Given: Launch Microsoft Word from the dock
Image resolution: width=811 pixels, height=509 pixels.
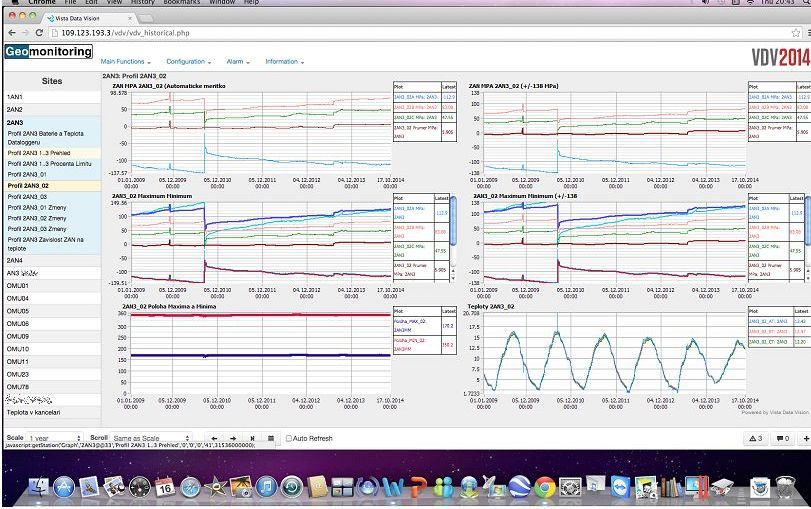Looking at the screenshot, I should 393,487.
